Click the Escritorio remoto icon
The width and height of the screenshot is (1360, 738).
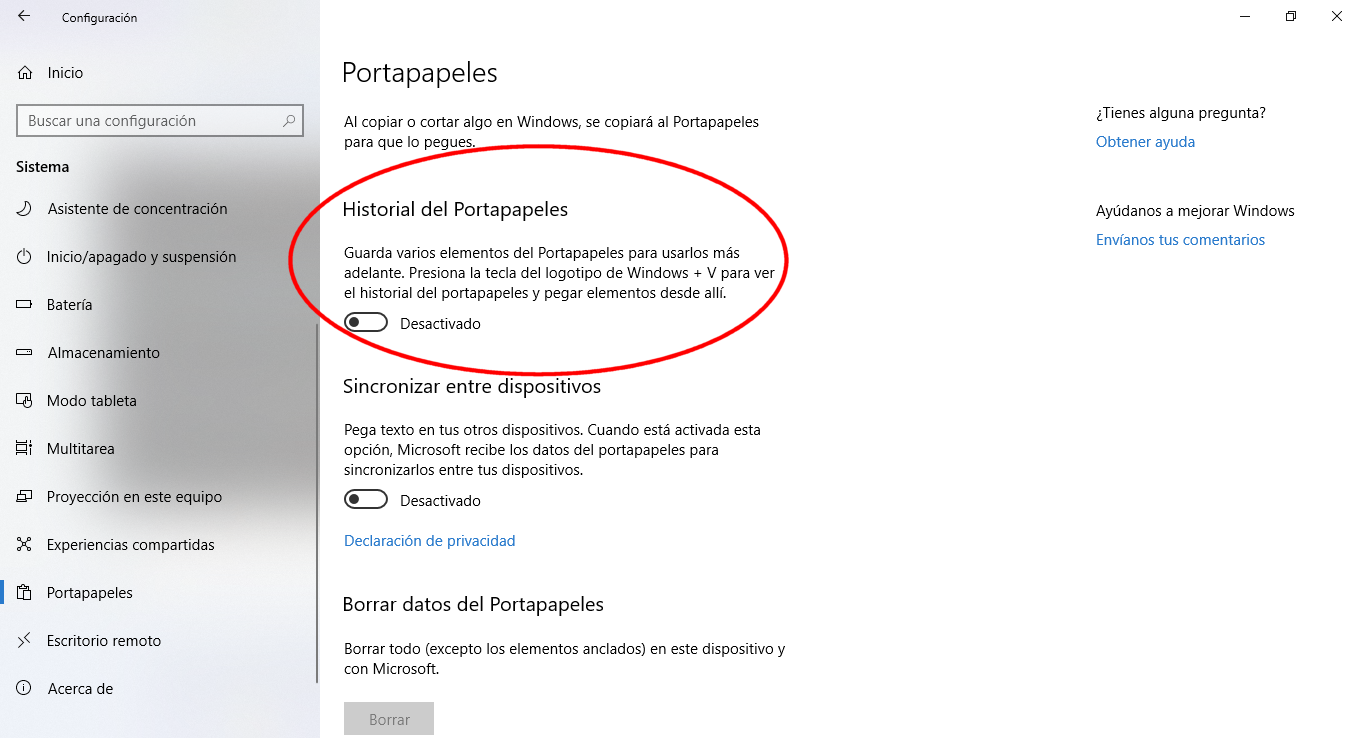click(x=25, y=641)
